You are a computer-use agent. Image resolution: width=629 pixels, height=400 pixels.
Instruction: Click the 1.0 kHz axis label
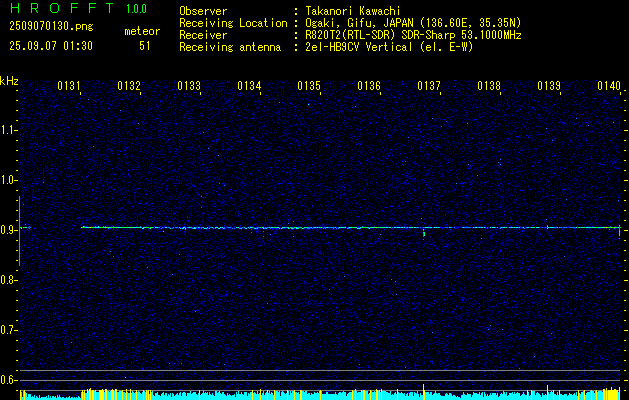(x=8, y=181)
